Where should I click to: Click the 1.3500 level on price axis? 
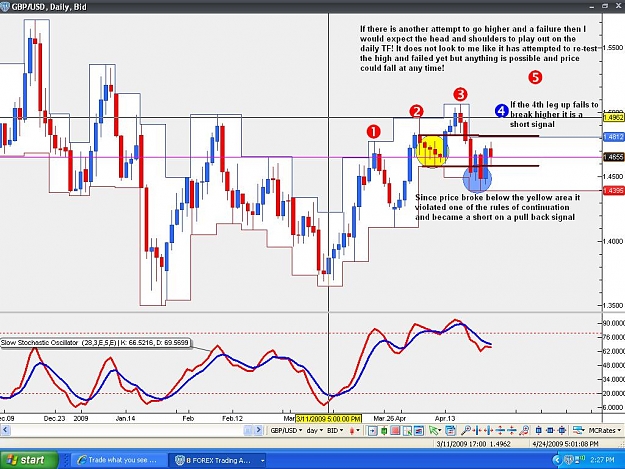(614, 305)
